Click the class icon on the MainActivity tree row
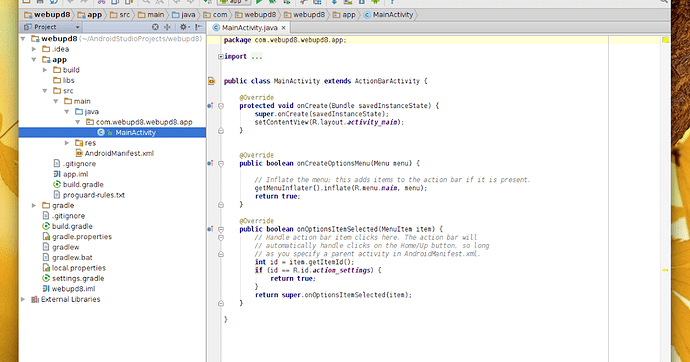The width and height of the screenshot is (690, 362). (x=101, y=132)
